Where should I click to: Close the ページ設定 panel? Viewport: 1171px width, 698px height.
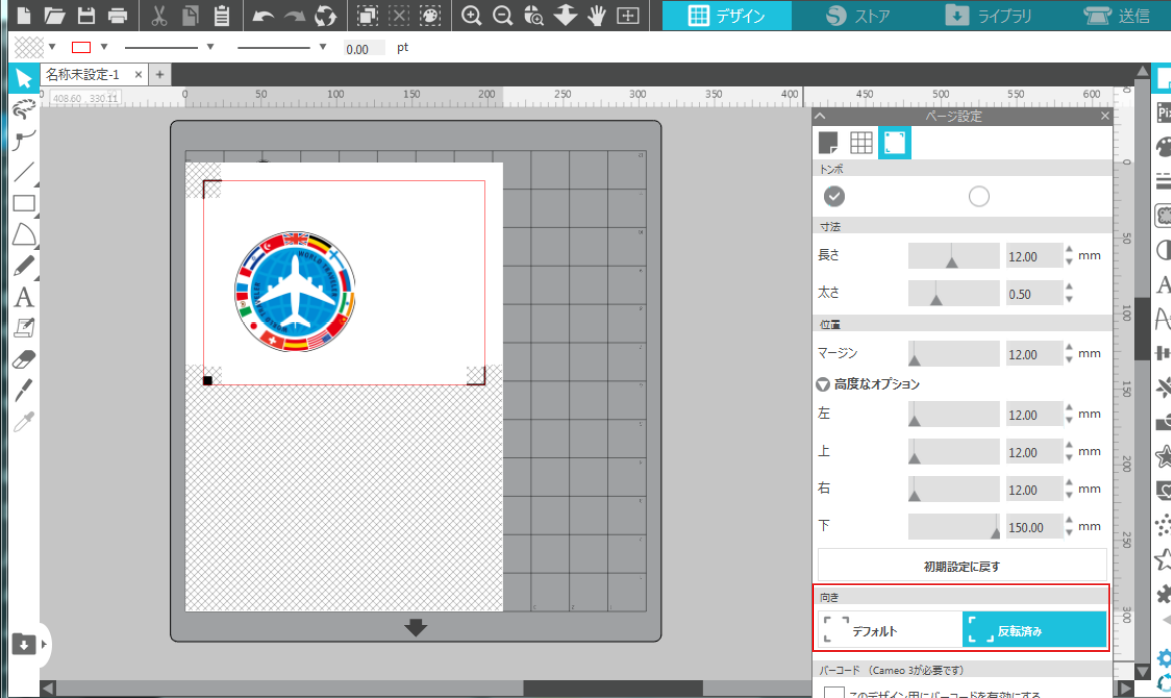pos(1105,116)
